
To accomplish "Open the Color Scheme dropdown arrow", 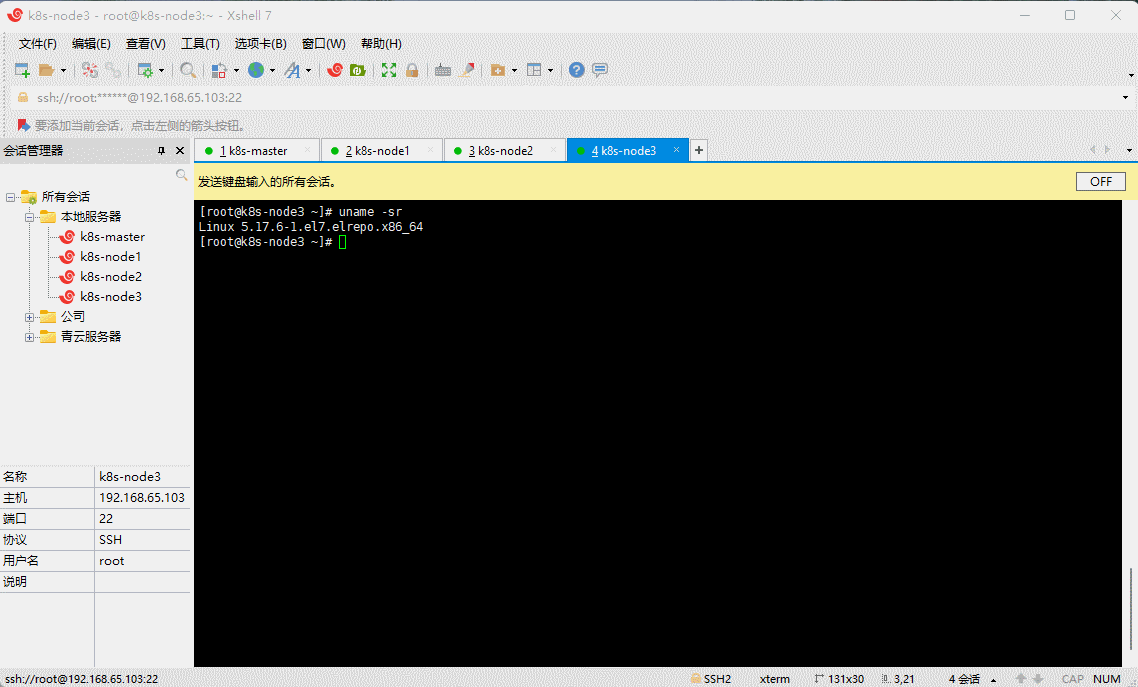I will click(x=236, y=70).
